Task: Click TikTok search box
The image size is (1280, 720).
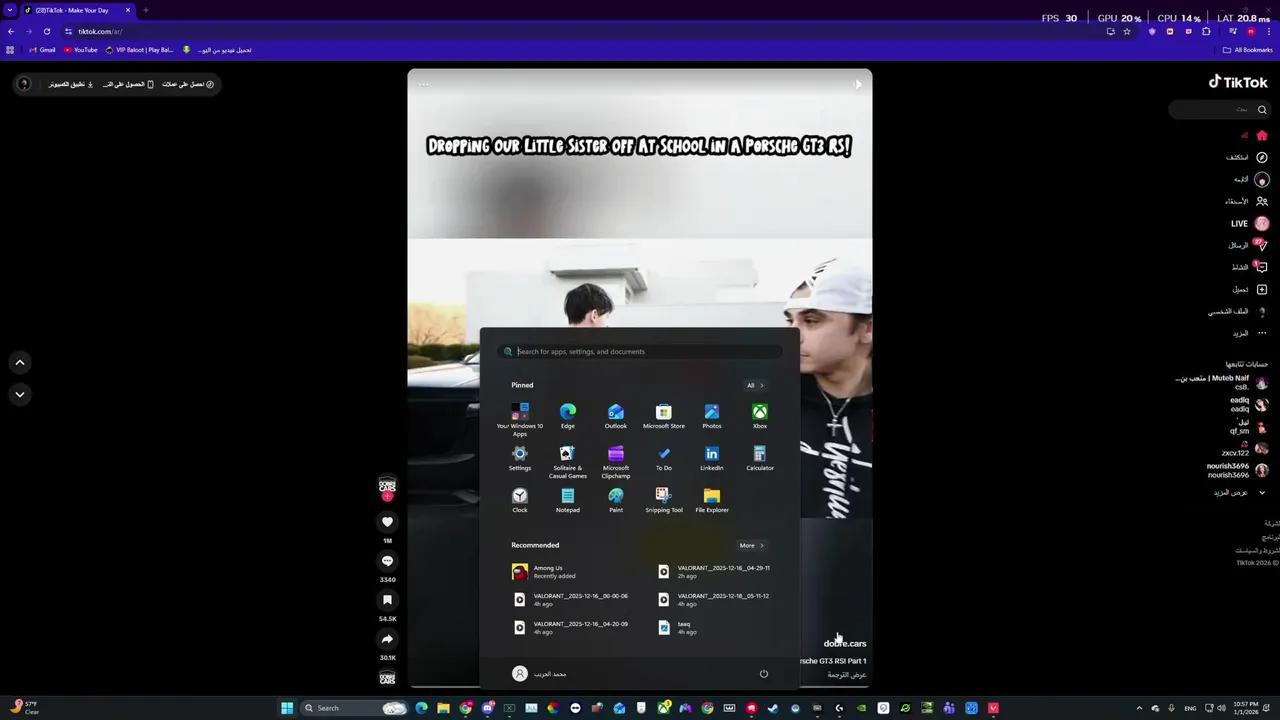Action: [x=1220, y=110]
